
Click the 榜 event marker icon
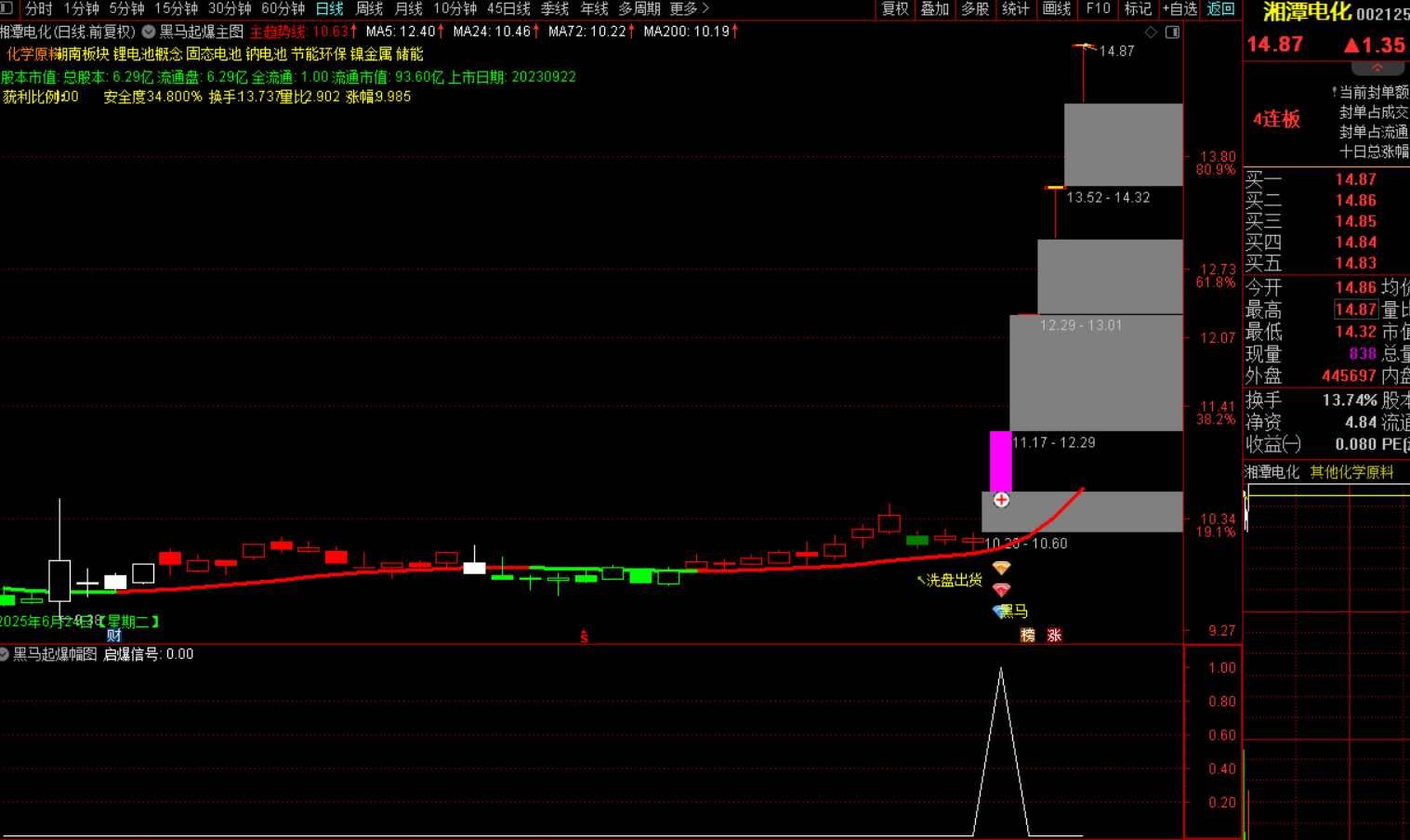(x=1027, y=636)
